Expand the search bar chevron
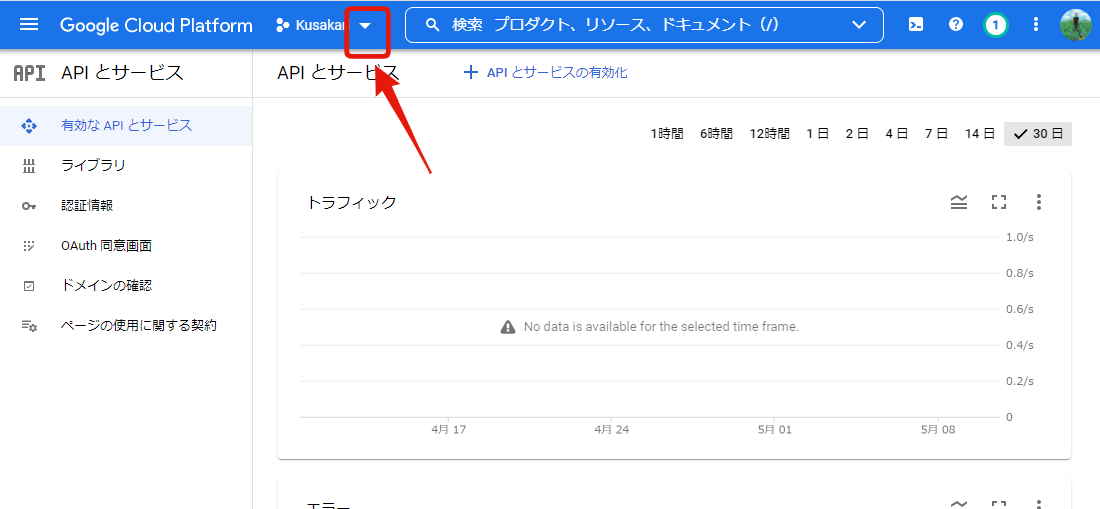The width and height of the screenshot is (1100, 509). [x=859, y=25]
